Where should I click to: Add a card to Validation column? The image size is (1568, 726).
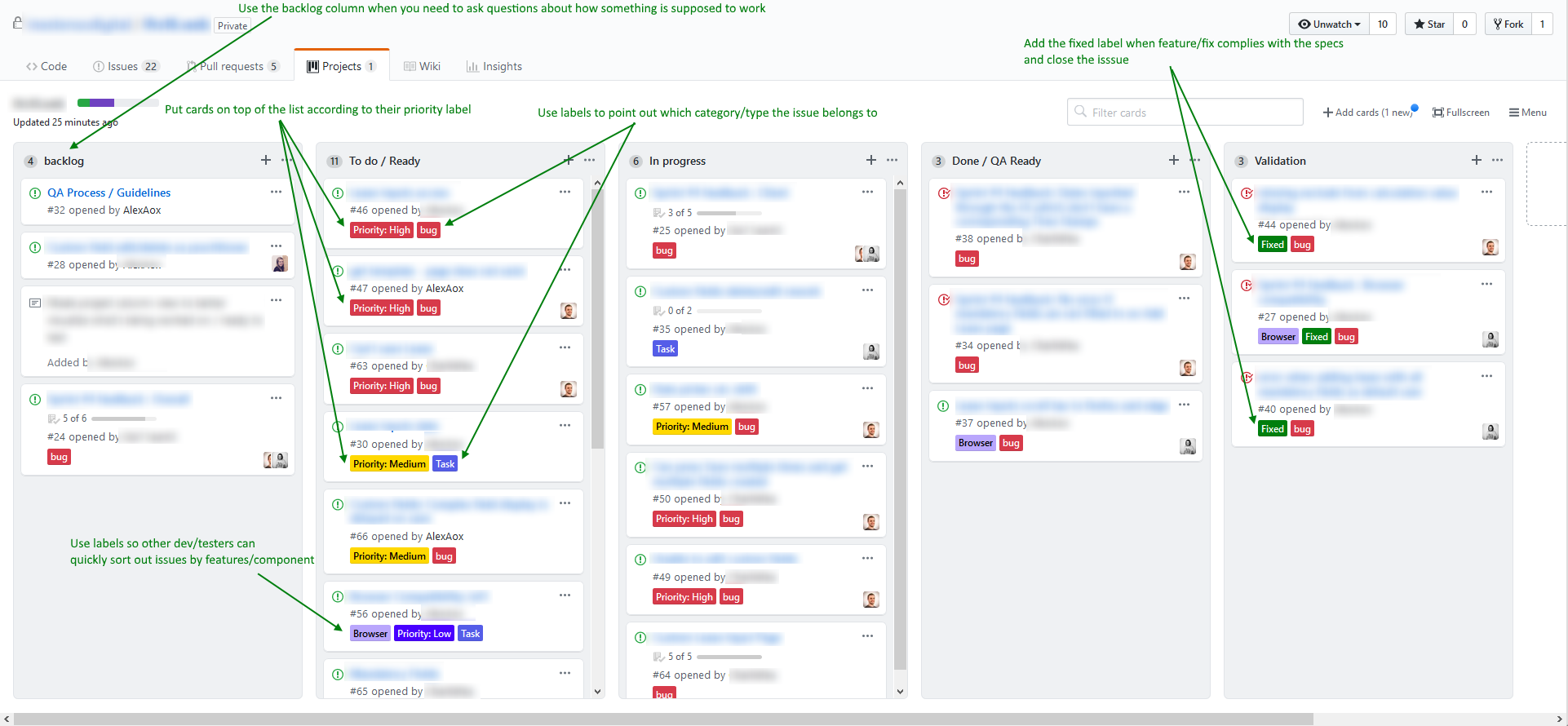pos(1477,160)
